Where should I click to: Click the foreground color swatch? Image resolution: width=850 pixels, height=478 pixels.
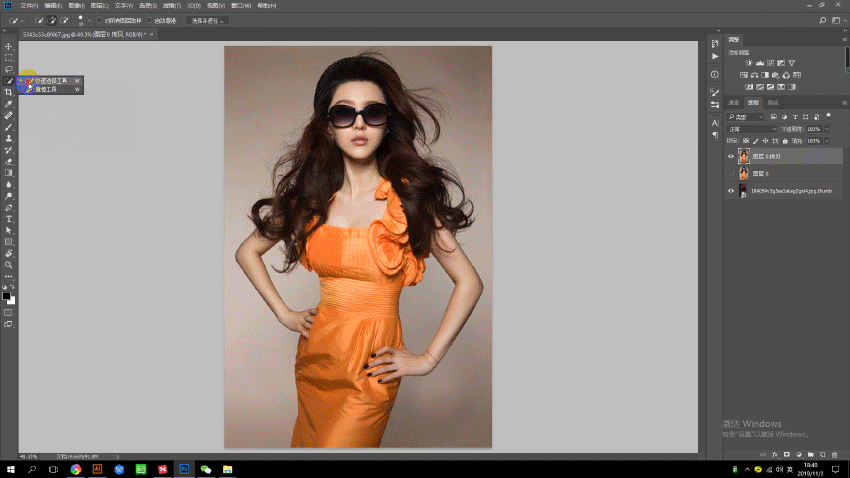point(6,296)
